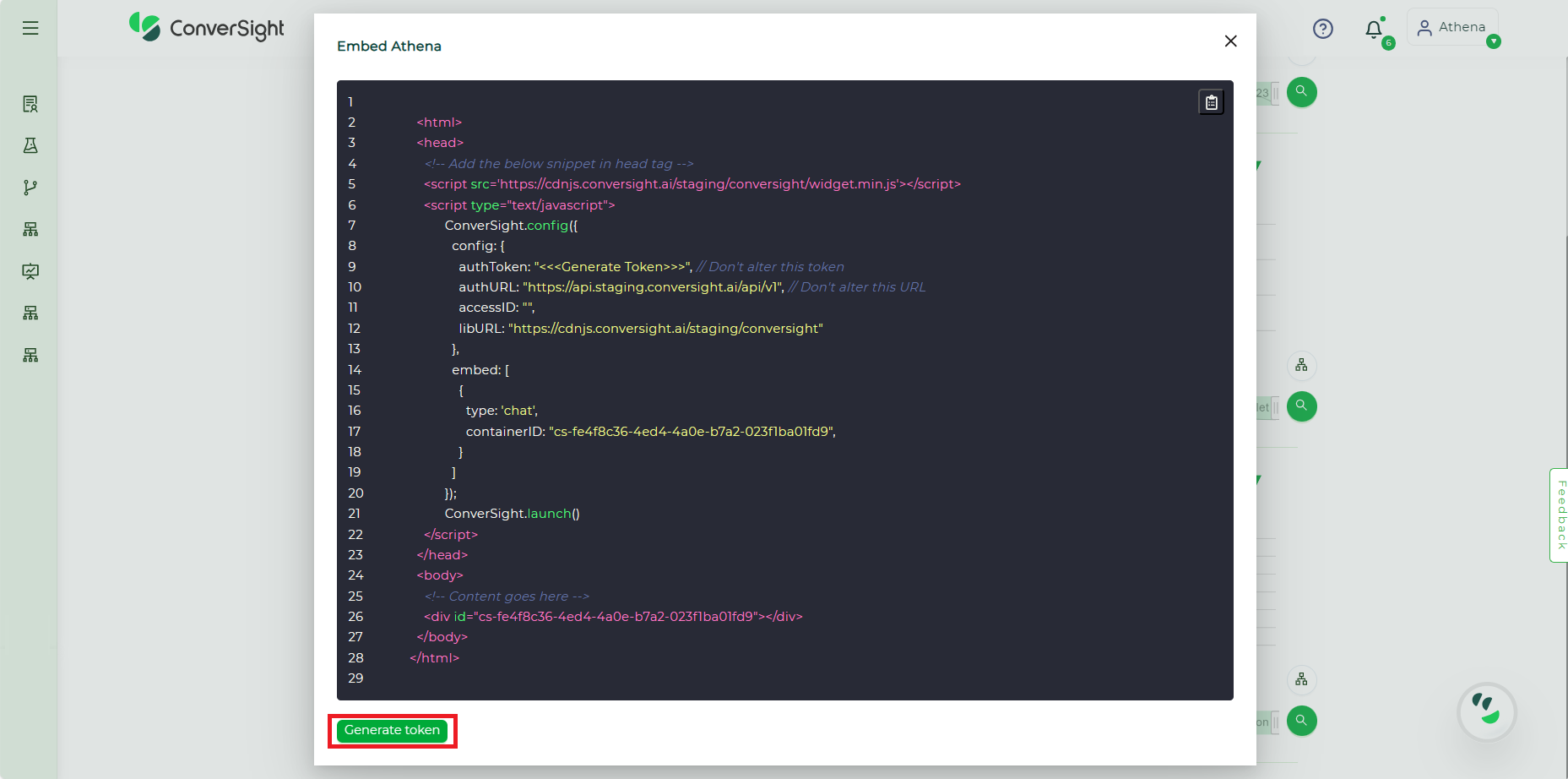Click the Generate token button
The height and width of the screenshot is (779, 1568).
point(392,730)
